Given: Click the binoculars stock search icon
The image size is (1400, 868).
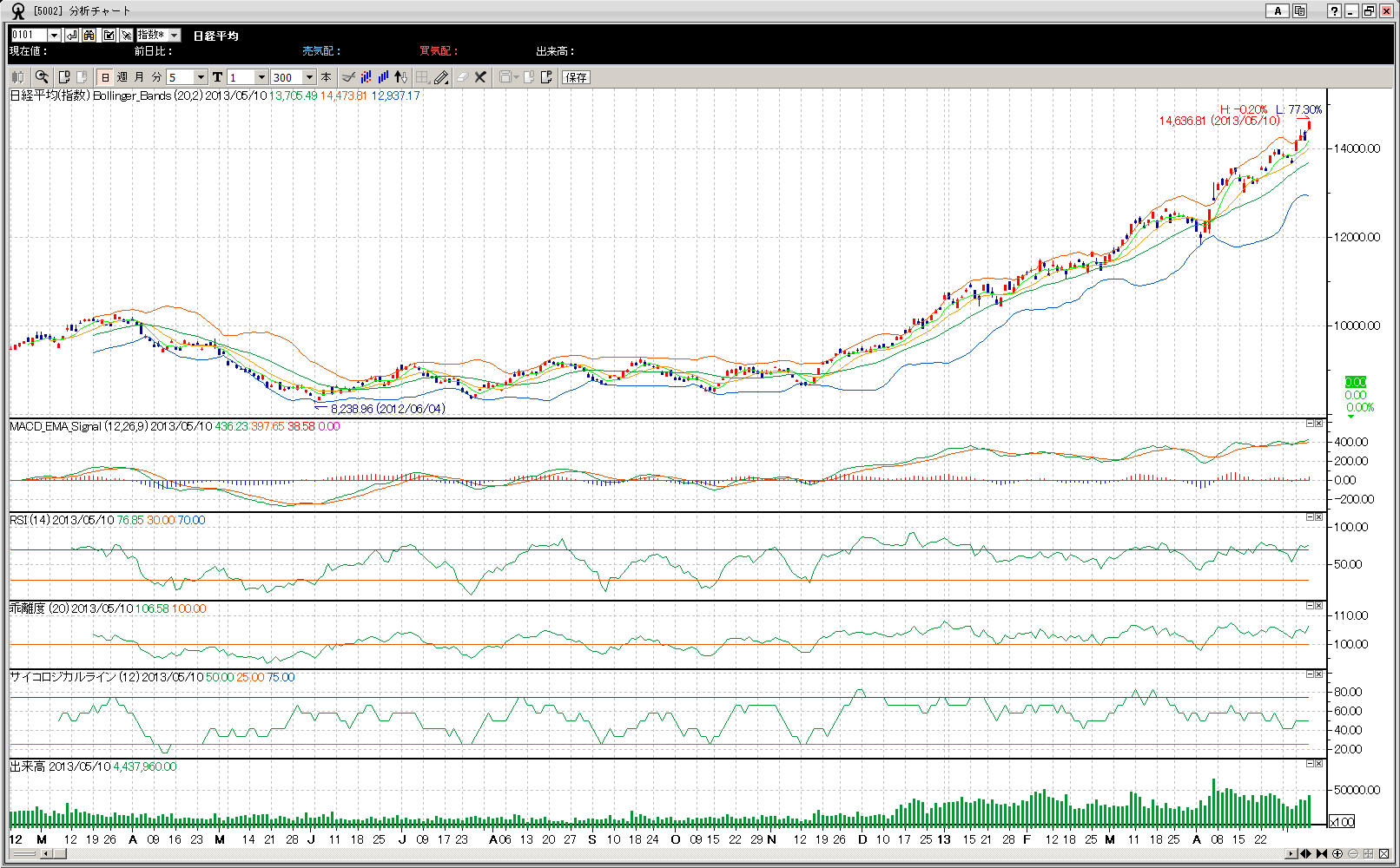Looking at the screenshot, I should [89, 35].
